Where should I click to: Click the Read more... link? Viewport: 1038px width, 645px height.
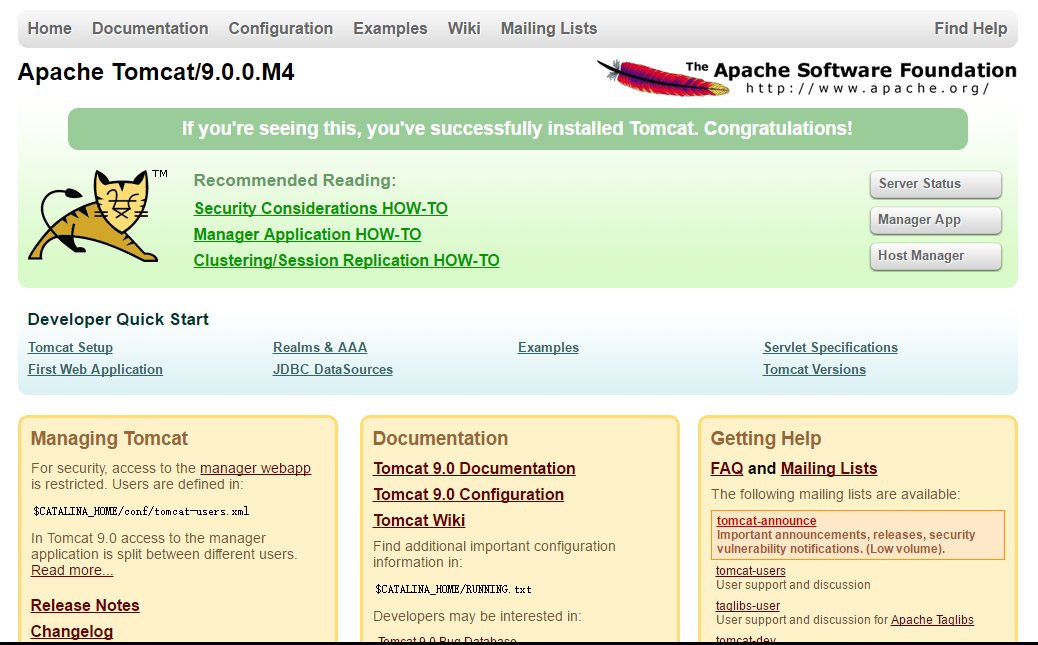(x=72, y=570)
